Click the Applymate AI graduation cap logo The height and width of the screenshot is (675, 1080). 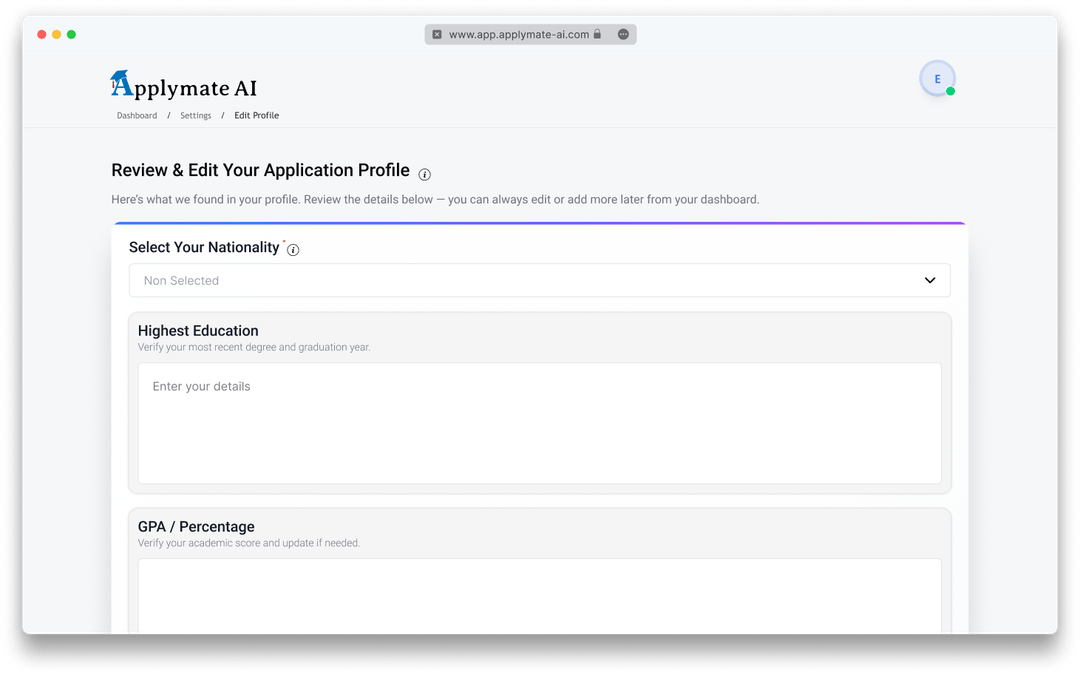point(121,85)
